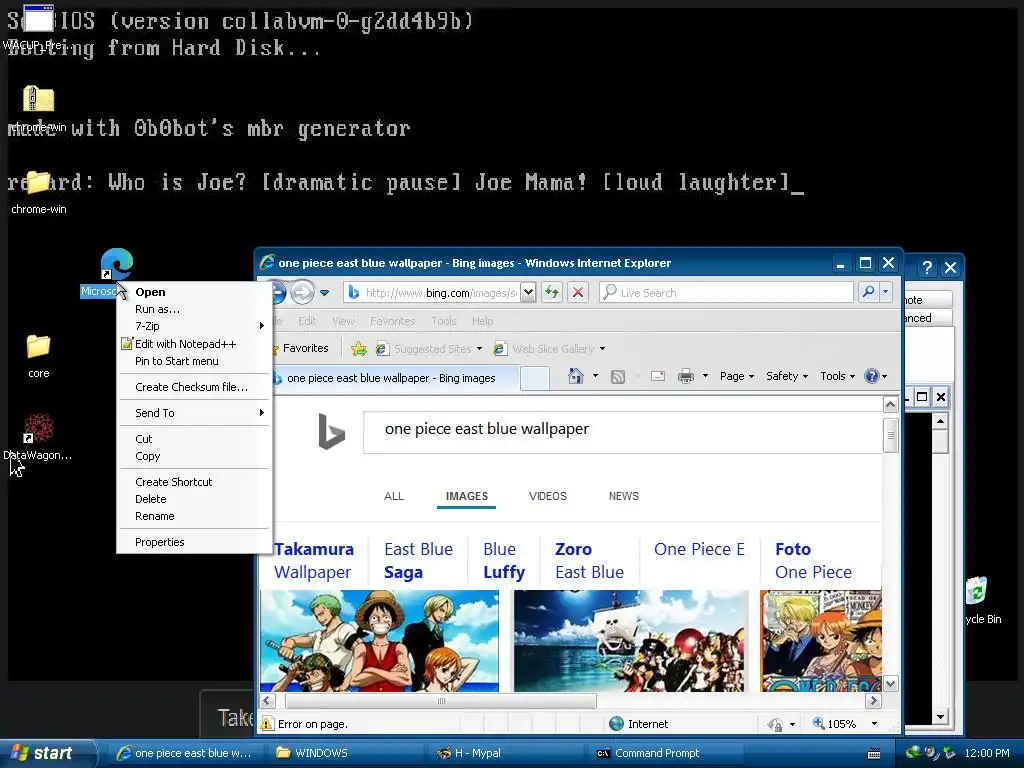
Task: Click the Read Mail envelope icon
Action: pos(658,376)
